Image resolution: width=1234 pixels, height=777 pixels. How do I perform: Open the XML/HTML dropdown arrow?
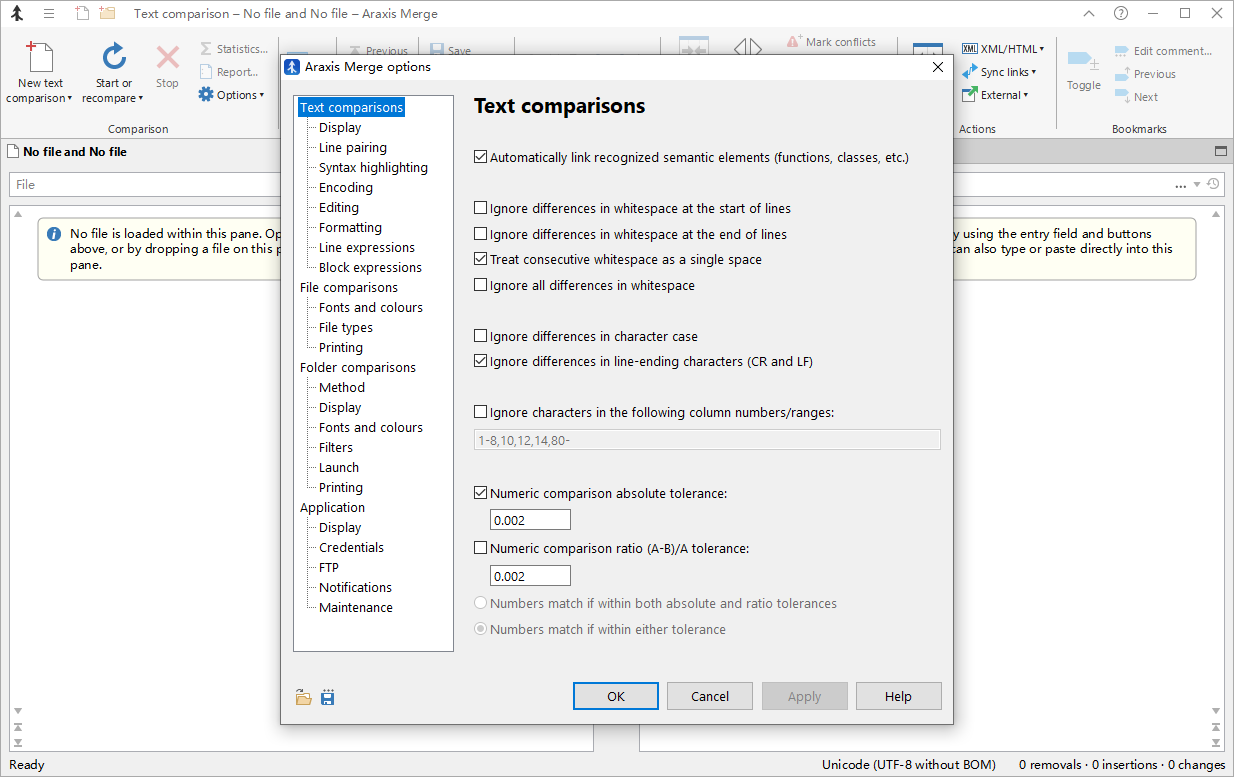coord(1042,49)
